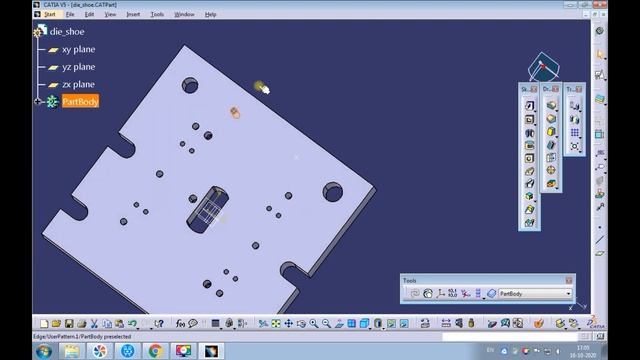Screen dimensions: 640x360
Task: Open the Edit menu
Action: click(89, 14)
